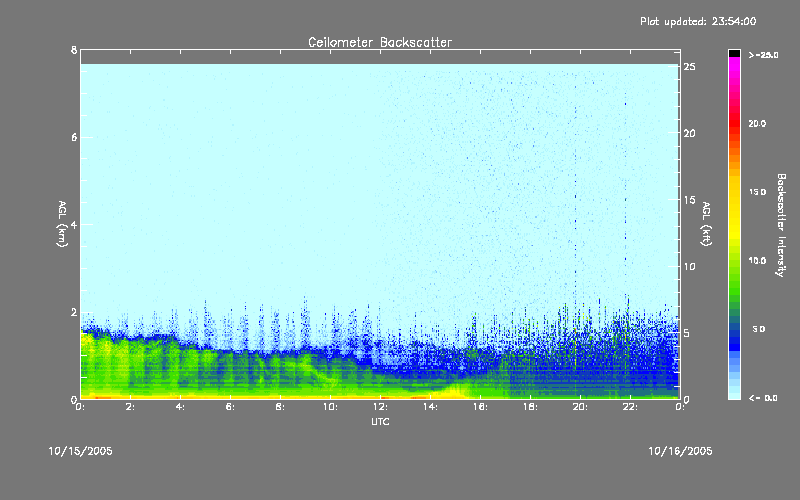Click the kft-axis tick label "5"
The width and height of the screenshot is (800, 500).
[686, 333]
